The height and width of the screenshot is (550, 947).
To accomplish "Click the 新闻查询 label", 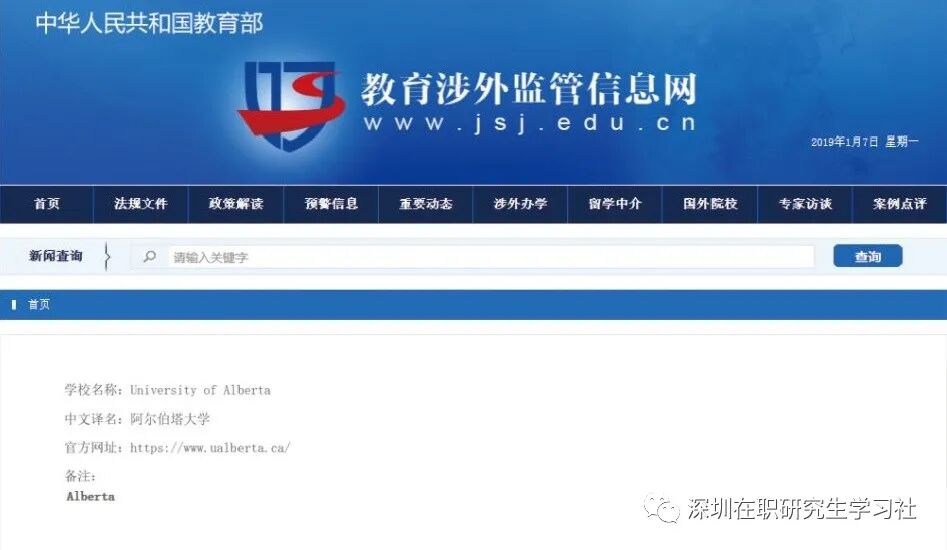I will pos(56,256).
